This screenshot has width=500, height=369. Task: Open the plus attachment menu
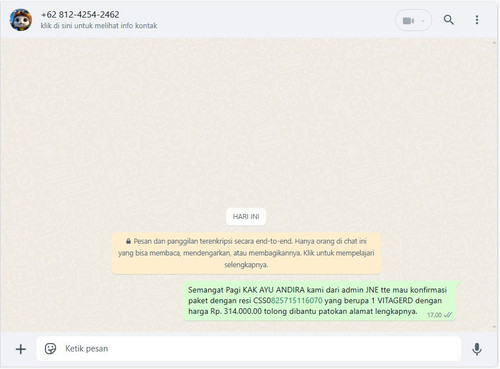click(x=21, y=349)
